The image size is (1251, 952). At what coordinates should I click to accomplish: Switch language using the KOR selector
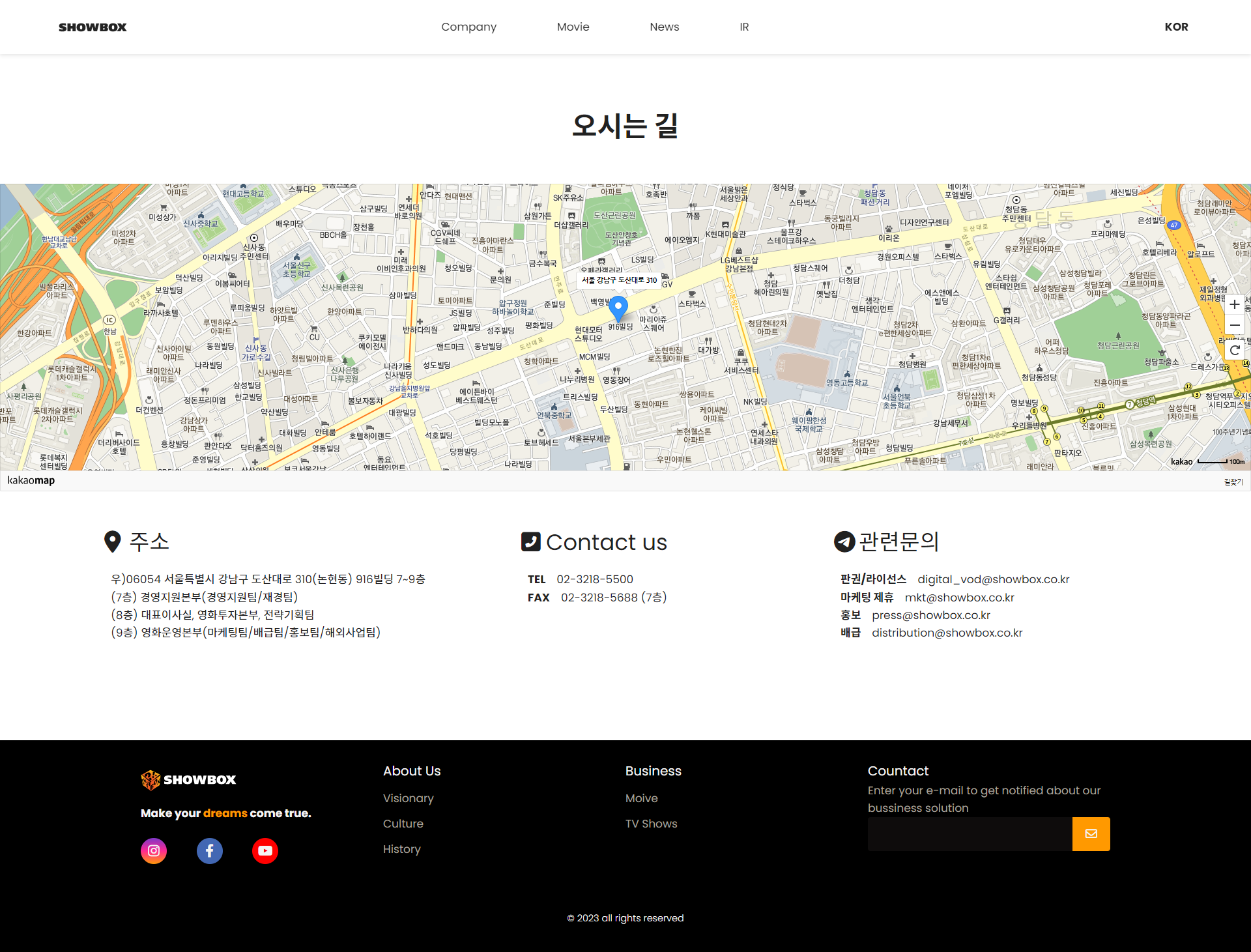click(1176, 27)
